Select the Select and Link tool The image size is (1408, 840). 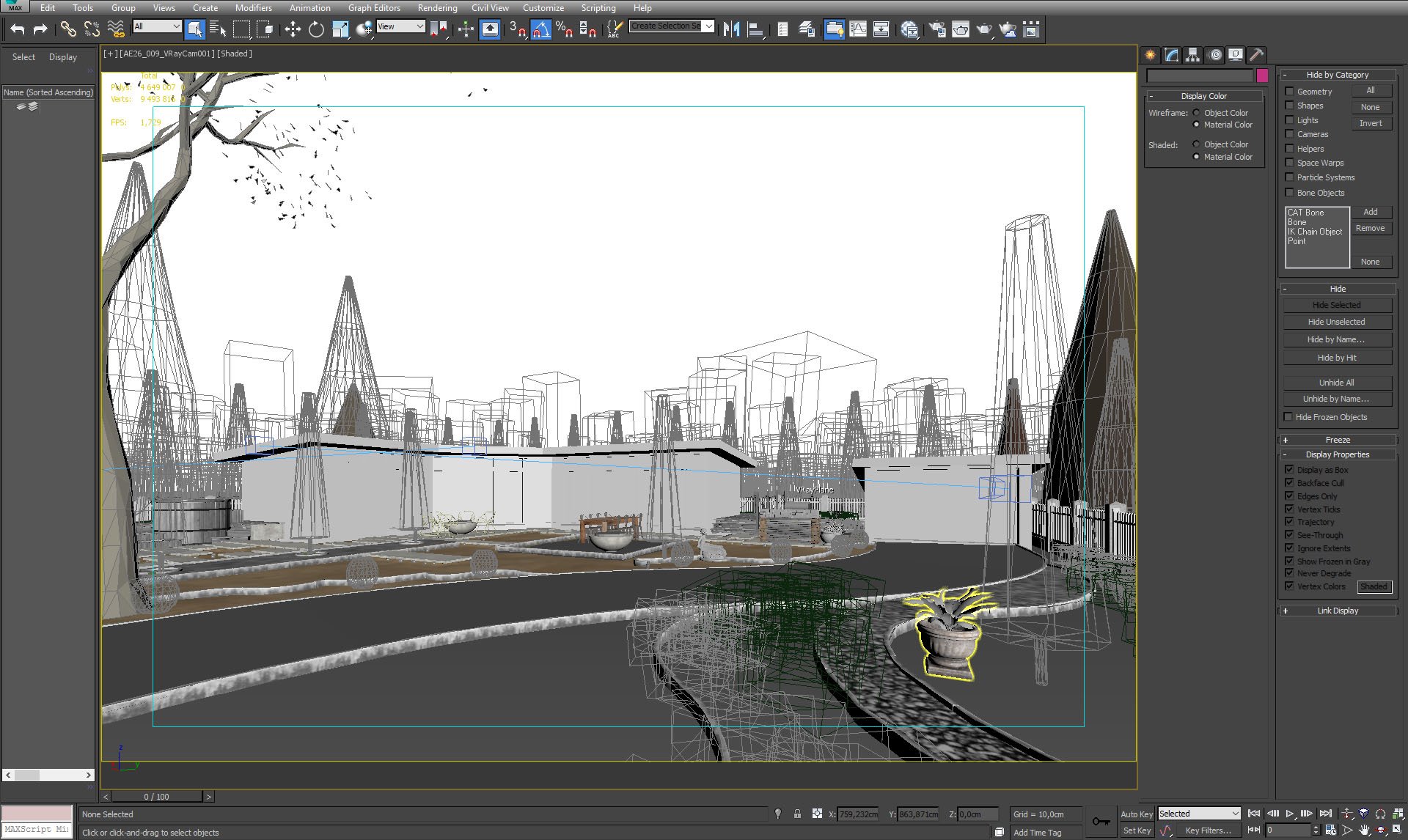click(67, 29)
